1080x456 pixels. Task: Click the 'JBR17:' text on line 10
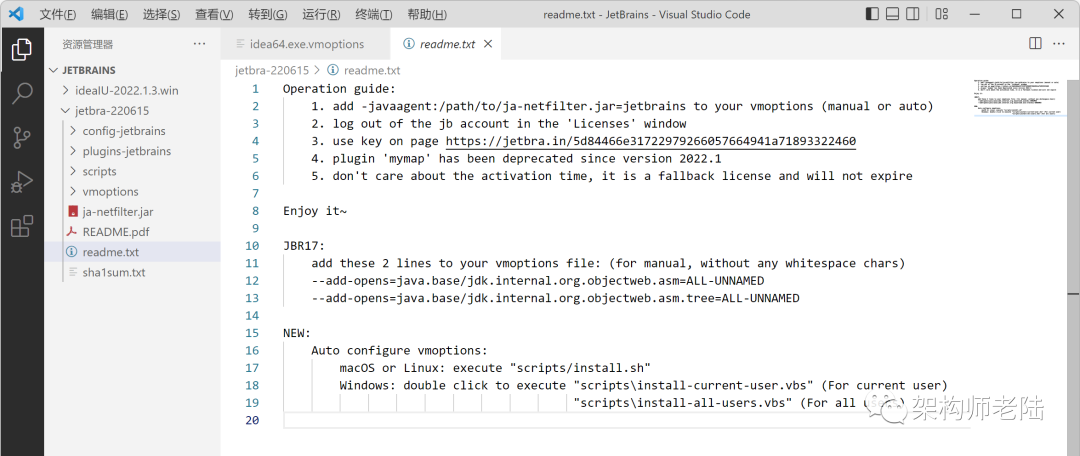click(x=304, y=246)
